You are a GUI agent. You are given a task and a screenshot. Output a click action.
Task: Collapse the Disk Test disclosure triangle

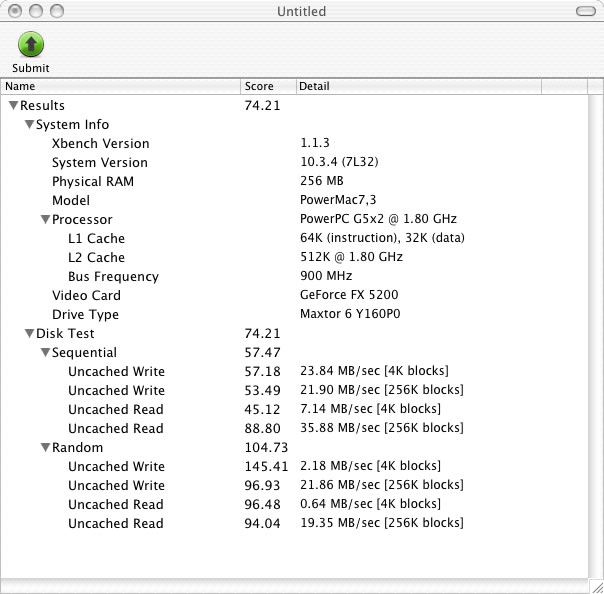tap(29, 333)
